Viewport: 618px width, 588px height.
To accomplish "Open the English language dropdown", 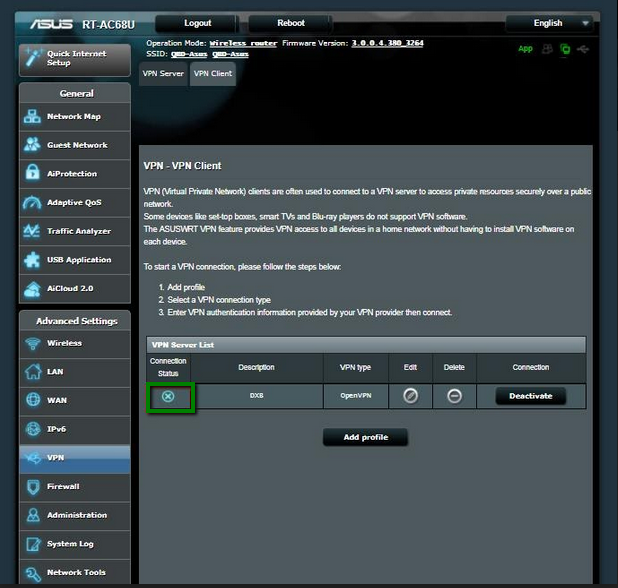I will pos(549,23).
